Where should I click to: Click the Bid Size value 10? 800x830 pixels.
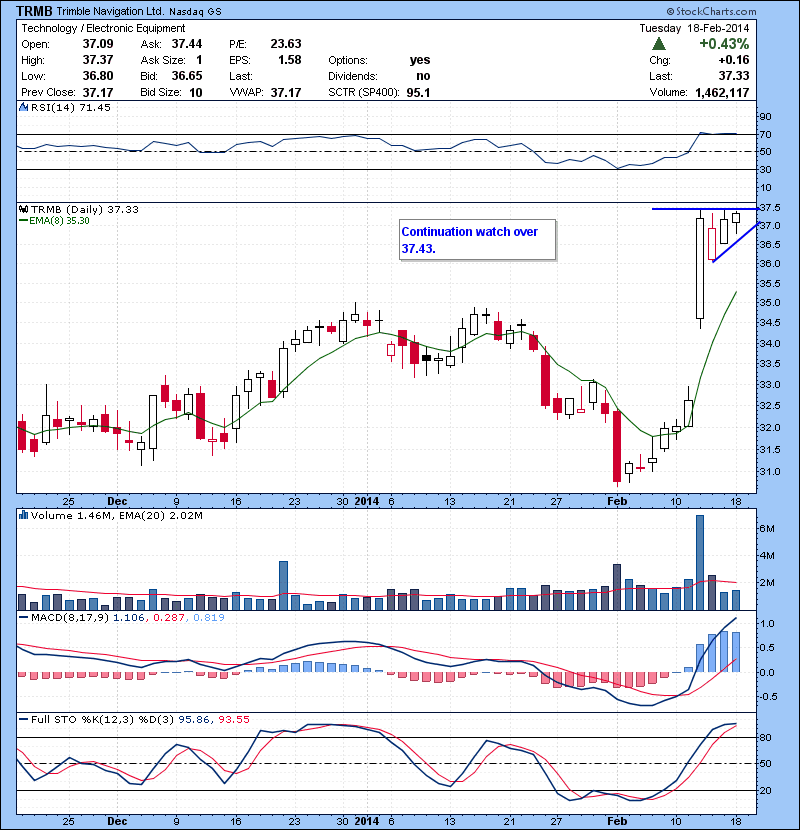point(196,93)
